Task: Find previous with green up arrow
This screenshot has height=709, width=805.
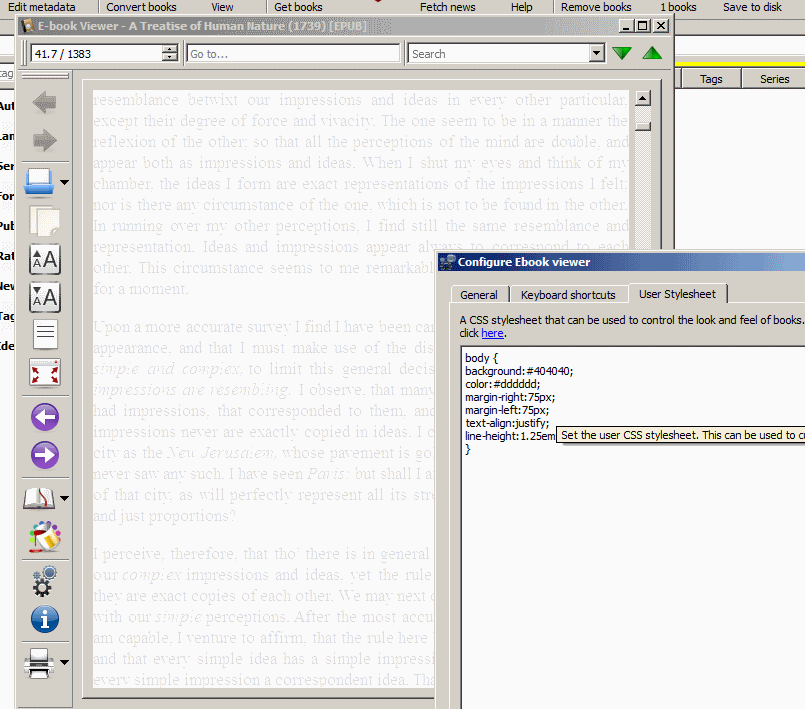Action: [652, 53]
